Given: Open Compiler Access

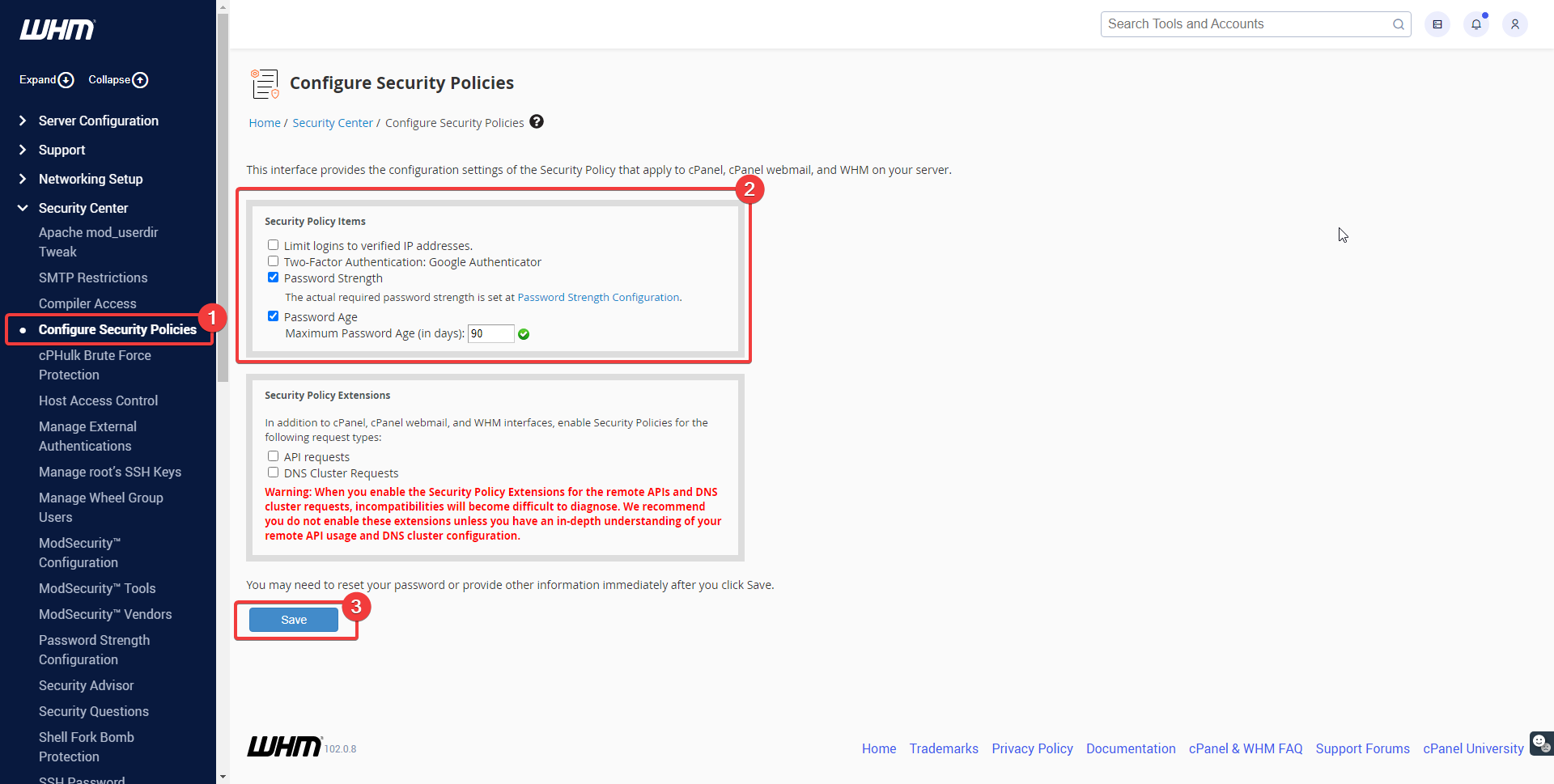Looking at the screenshot, I should point(87,303).
